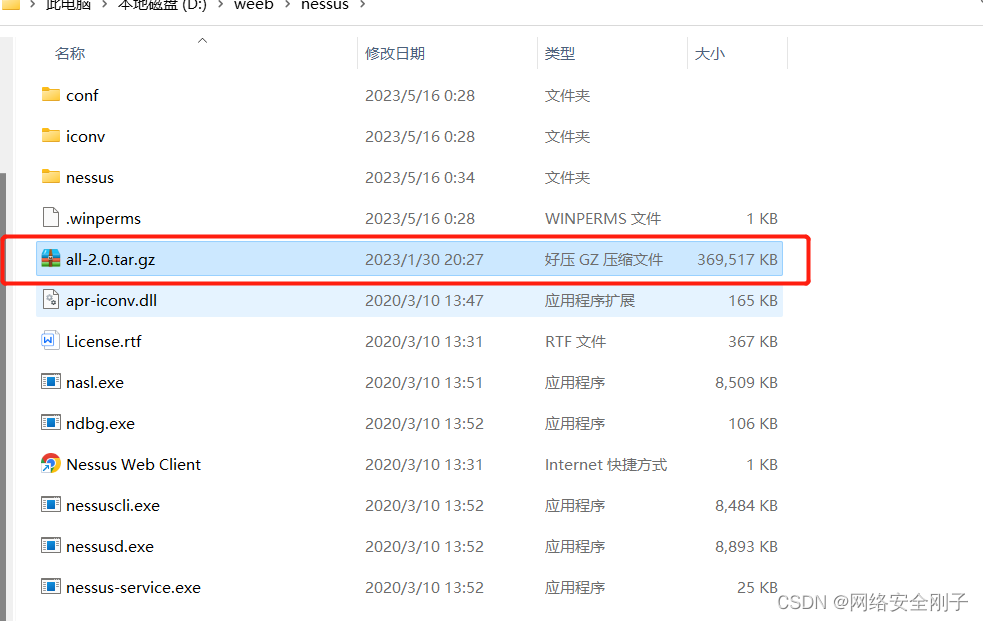Click the nessusd.exe application icon
Screen dimensions: 983x621
pyautogui.click(x=51, y=546)
